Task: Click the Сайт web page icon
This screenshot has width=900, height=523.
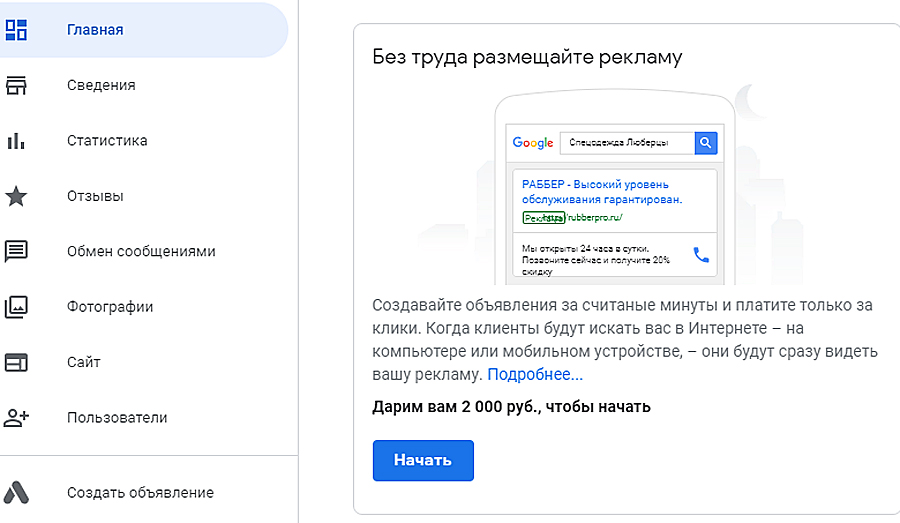Action: [x=16, y=362]
